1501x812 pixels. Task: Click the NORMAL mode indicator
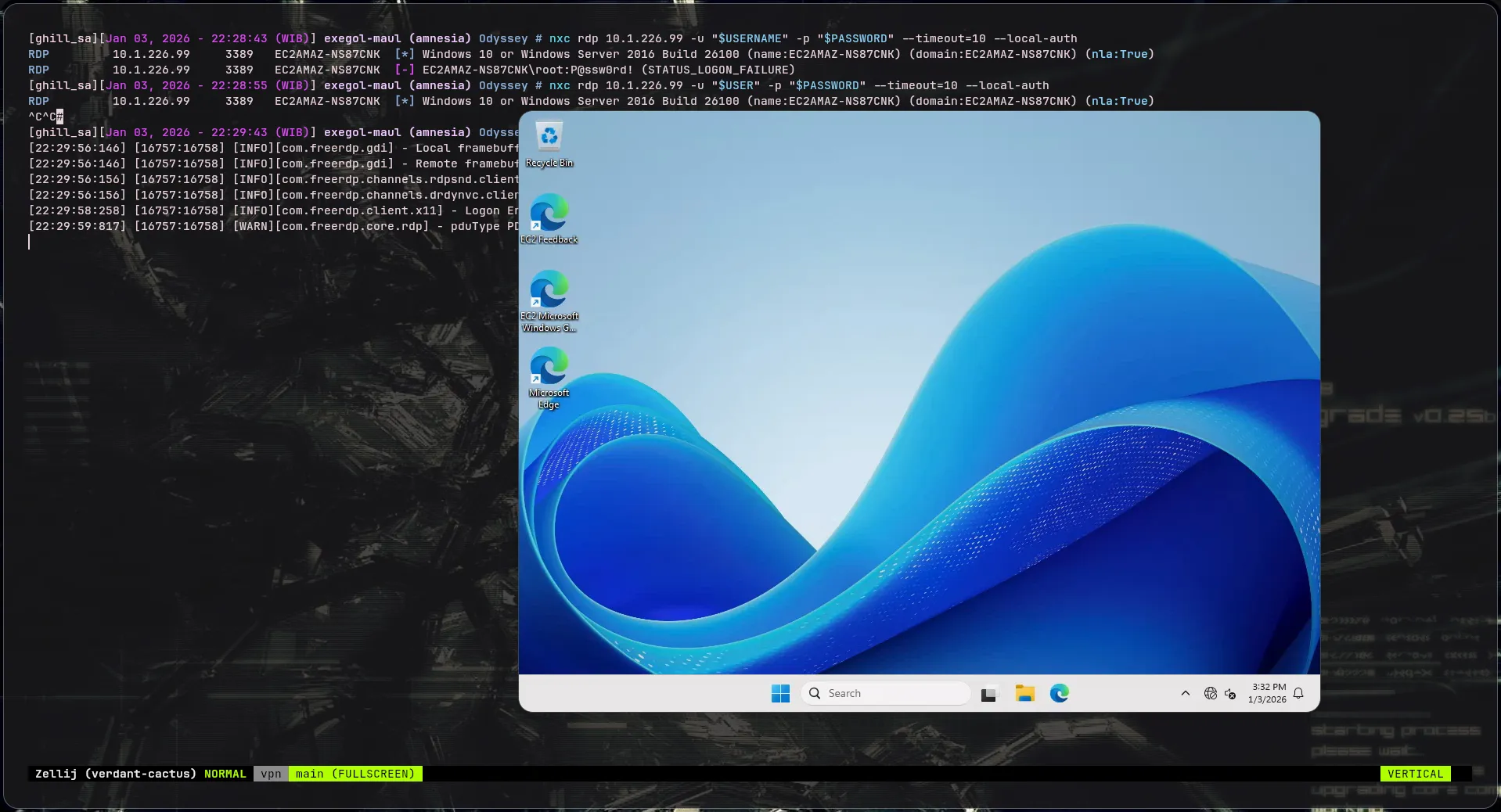225,774
